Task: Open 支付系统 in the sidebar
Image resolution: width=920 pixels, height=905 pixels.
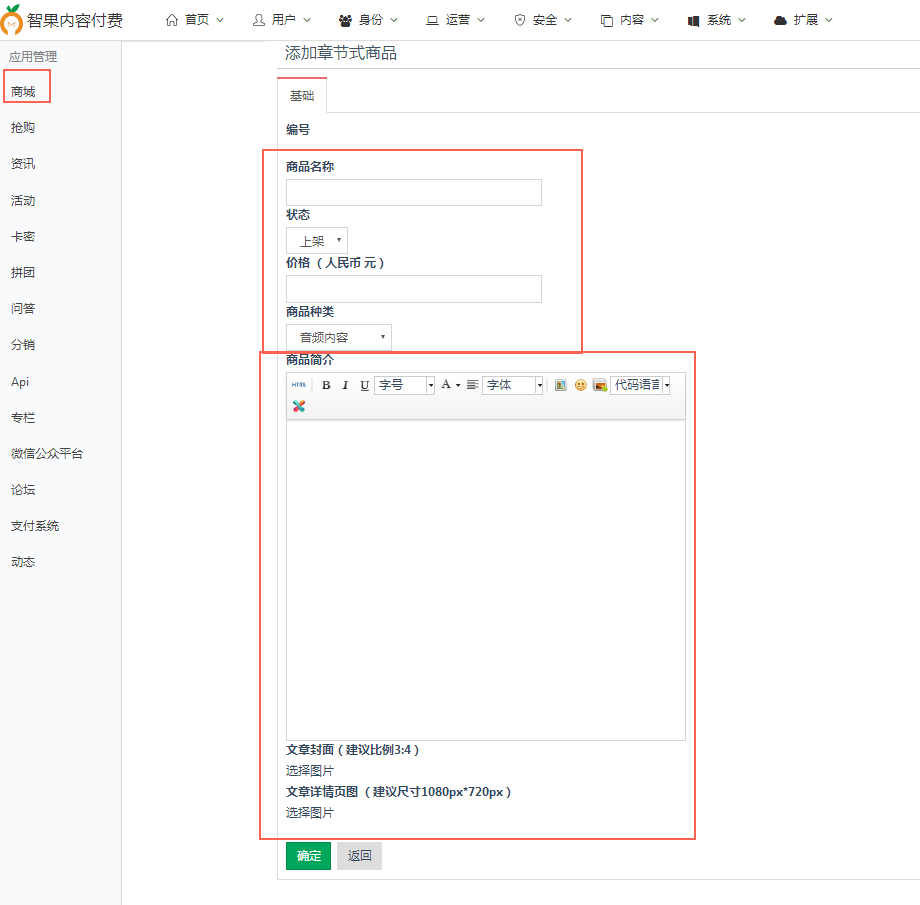Action: 35,525
